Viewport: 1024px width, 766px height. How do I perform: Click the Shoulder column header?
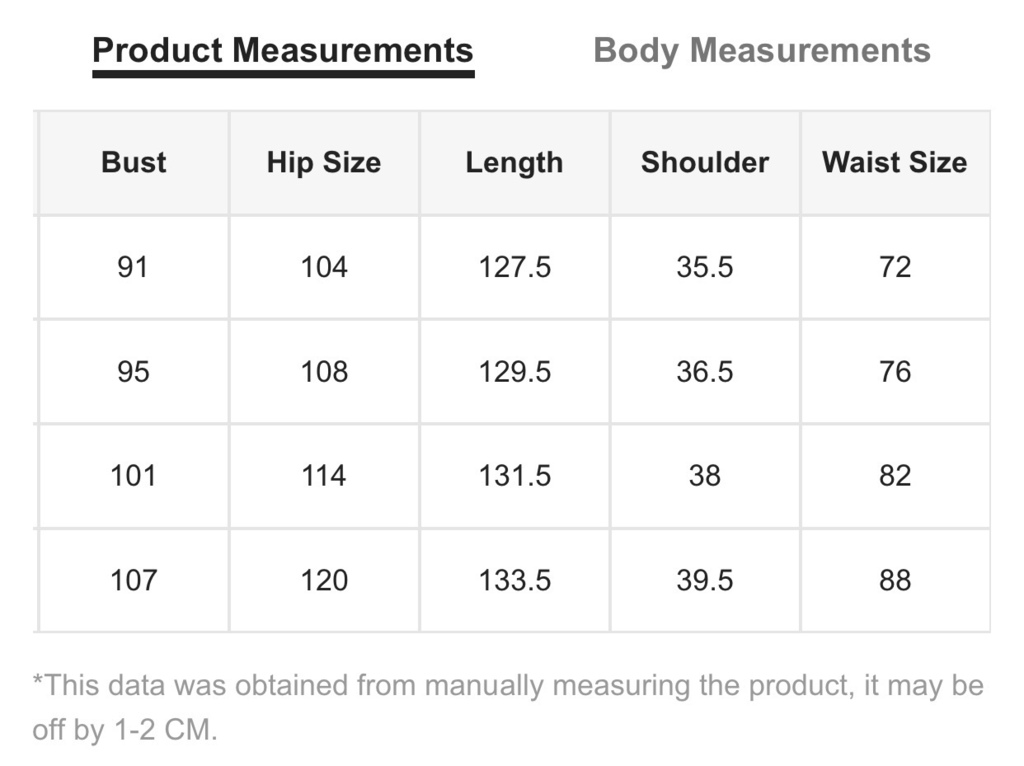(x=705, y=163)
